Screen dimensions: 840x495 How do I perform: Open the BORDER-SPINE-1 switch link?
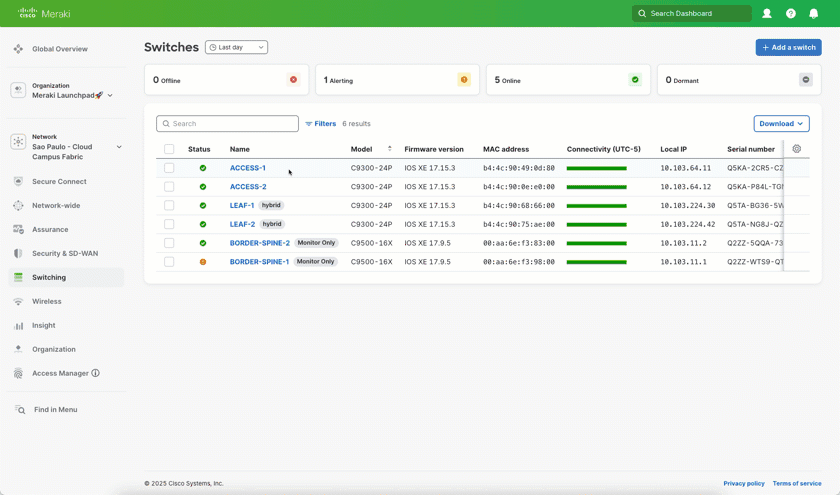259,262
